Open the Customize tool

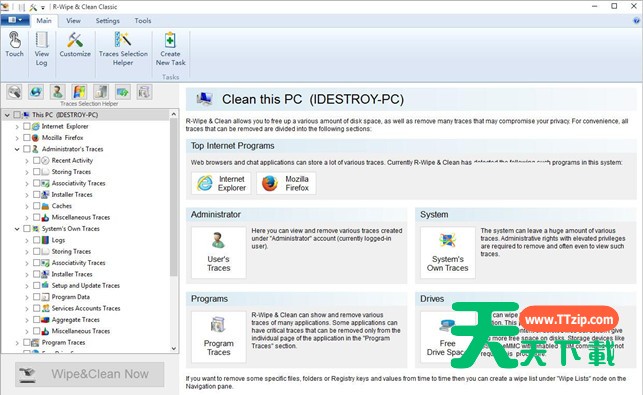(75, 45)
